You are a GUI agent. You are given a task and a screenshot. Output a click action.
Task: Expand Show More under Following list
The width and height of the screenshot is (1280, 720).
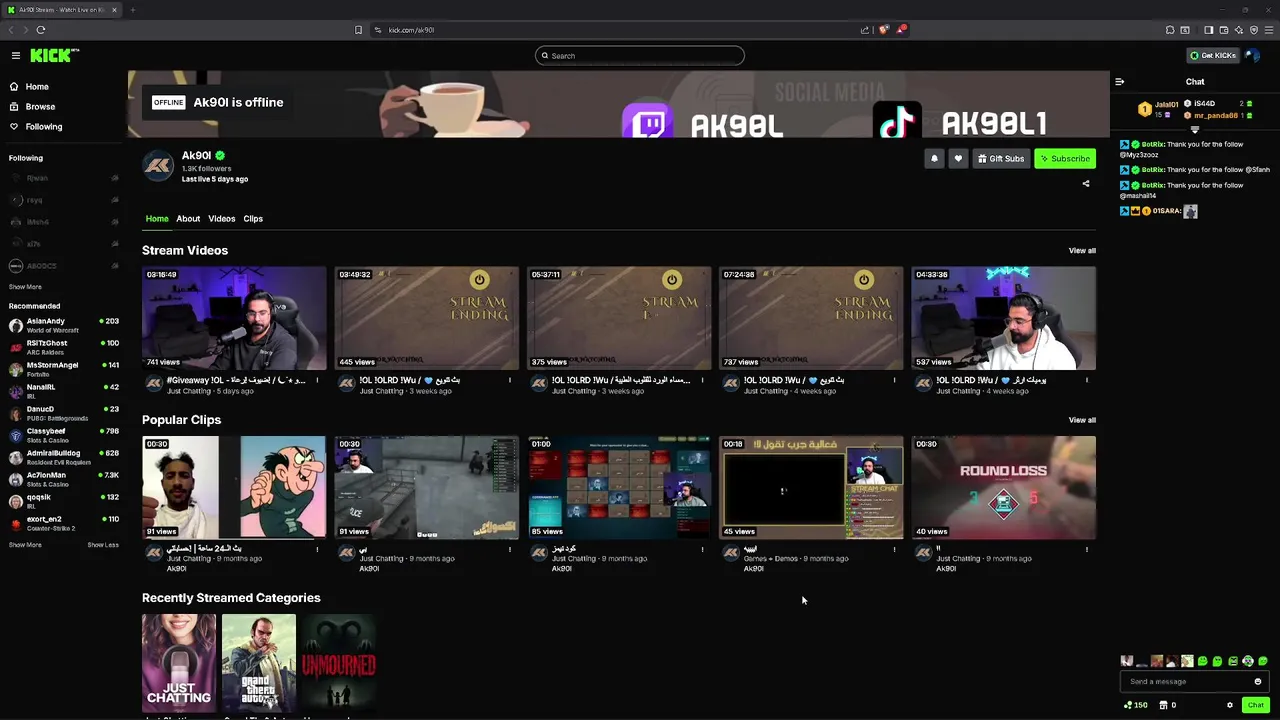coord(25,287)
